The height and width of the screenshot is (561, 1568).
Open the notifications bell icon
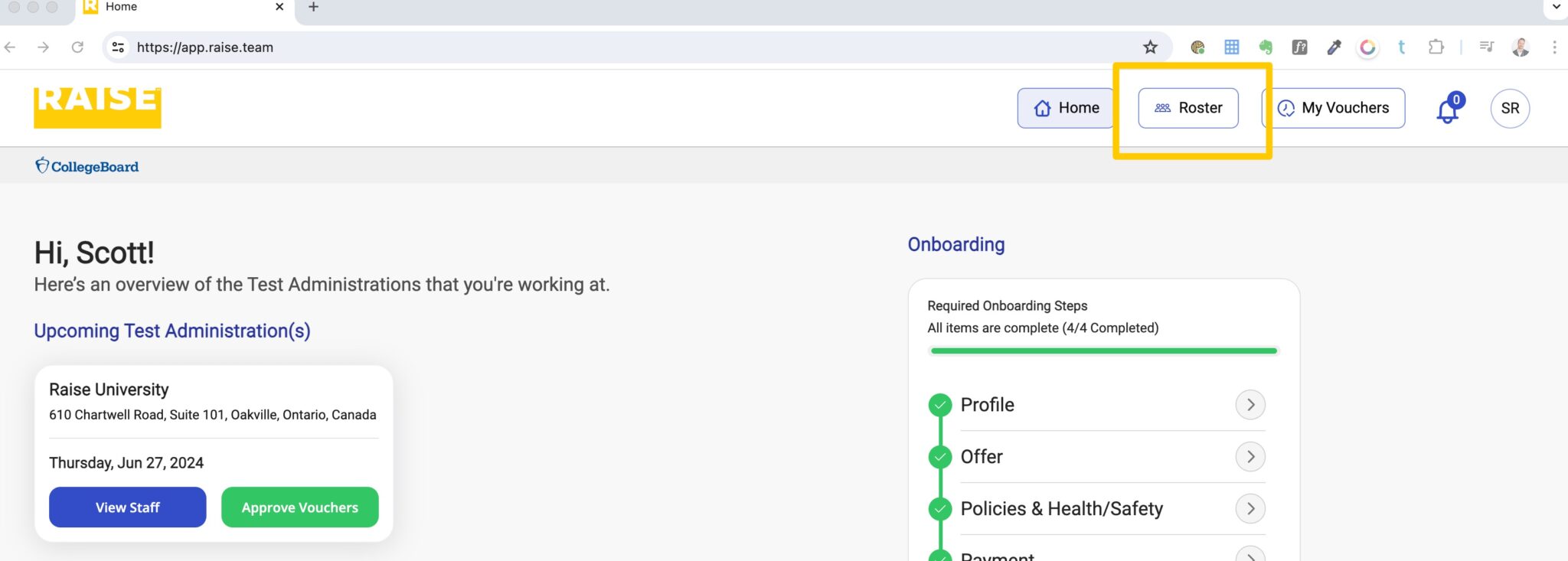point(1446,109)
